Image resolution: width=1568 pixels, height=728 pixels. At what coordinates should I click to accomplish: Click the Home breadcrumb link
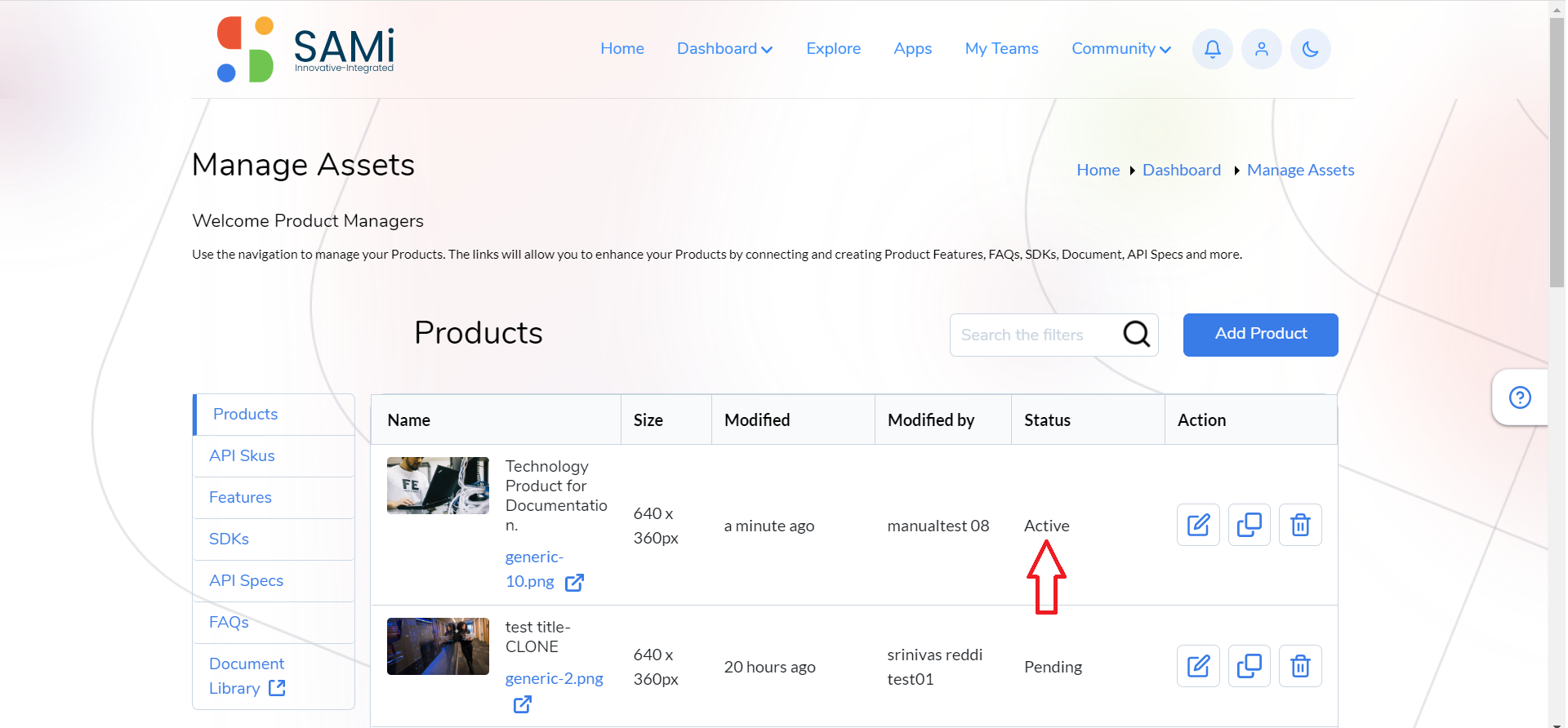point(1098,170)
